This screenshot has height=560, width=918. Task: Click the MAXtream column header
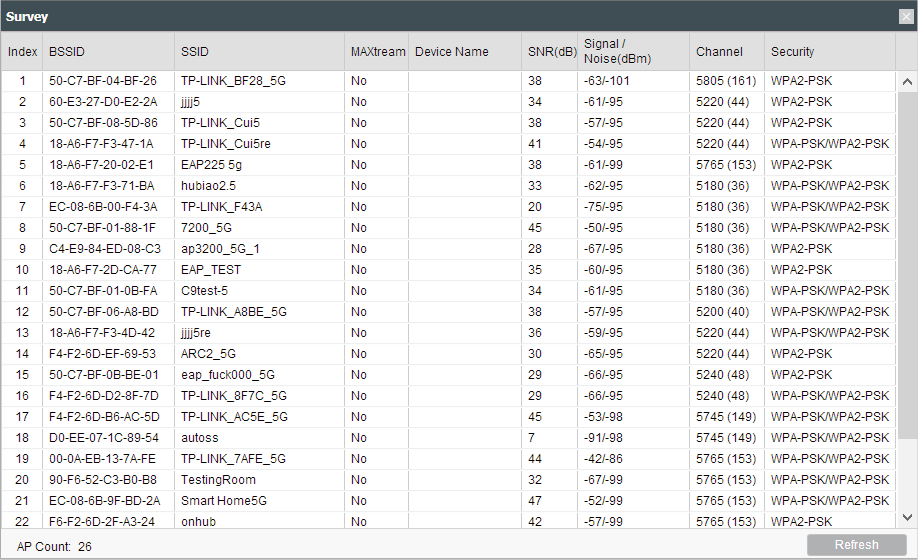coord(378,51)
